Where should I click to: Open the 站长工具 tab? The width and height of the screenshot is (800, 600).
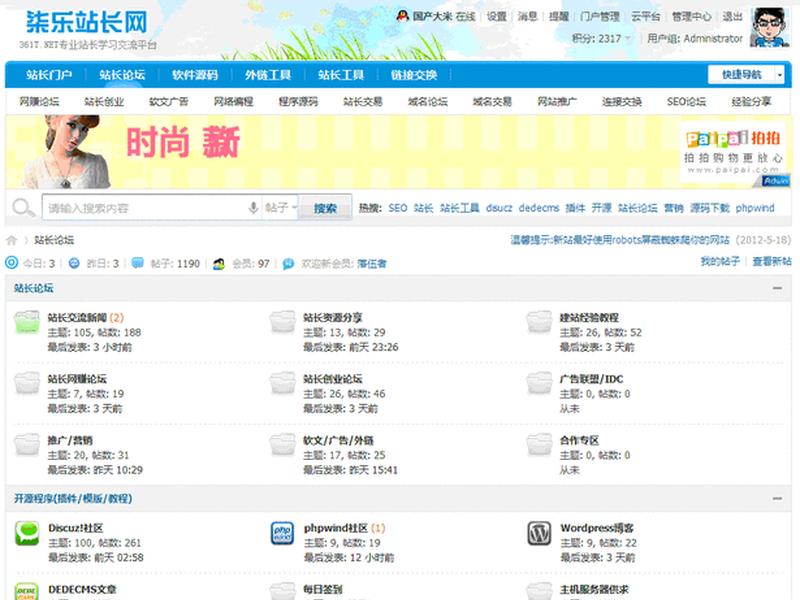[x=341, y=75]
